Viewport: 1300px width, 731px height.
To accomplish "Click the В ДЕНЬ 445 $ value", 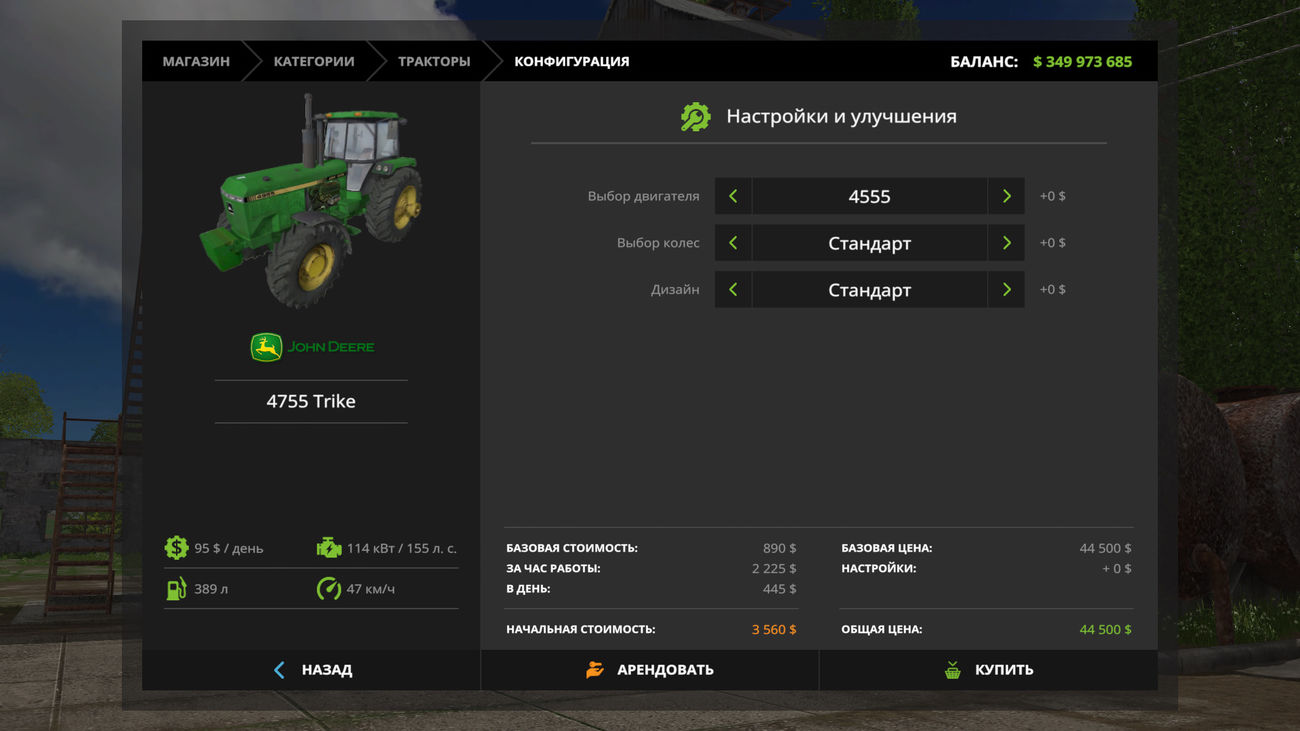I will point(780,589).
